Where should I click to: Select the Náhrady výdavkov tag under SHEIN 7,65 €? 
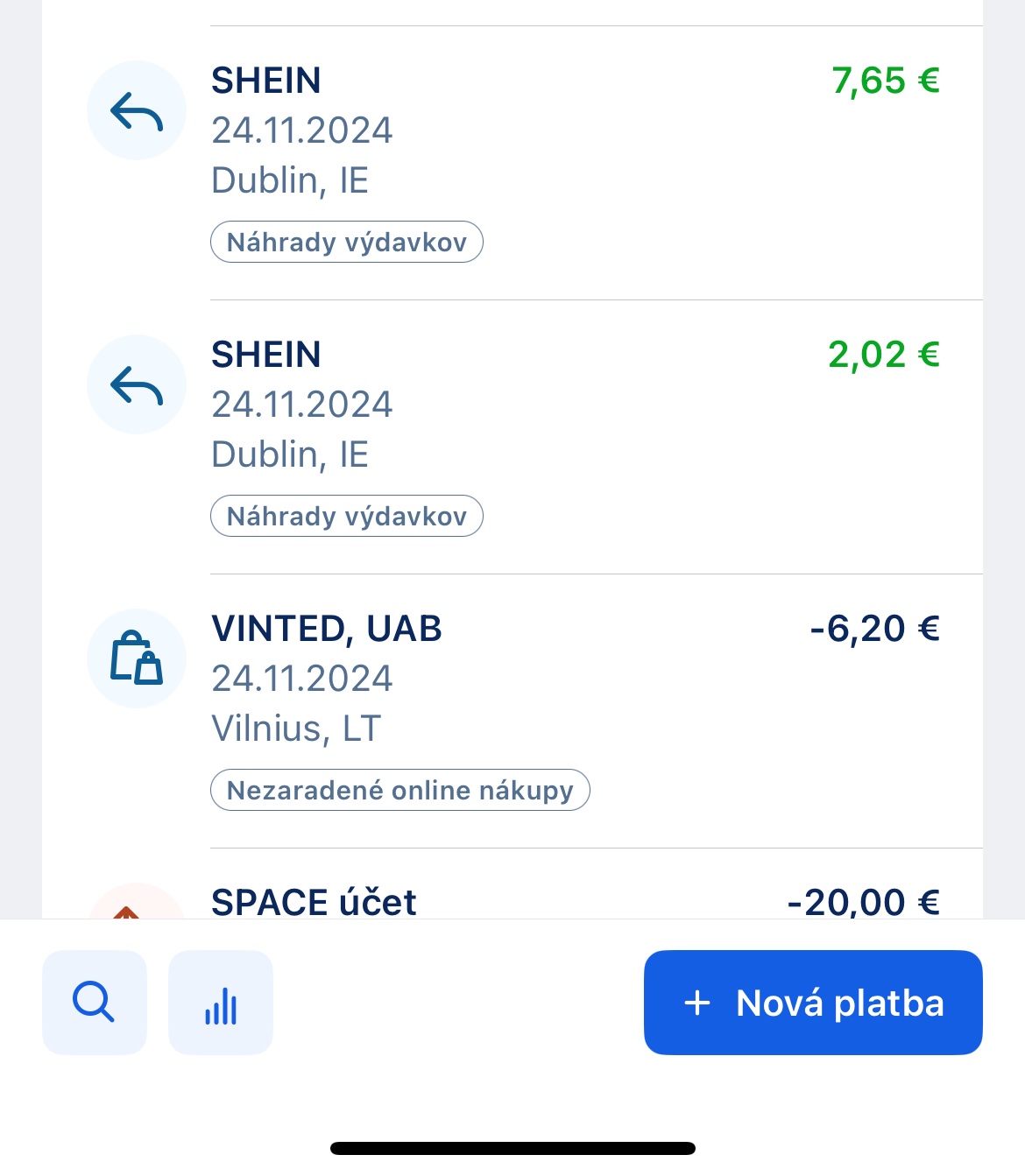[x=347, y=243]
